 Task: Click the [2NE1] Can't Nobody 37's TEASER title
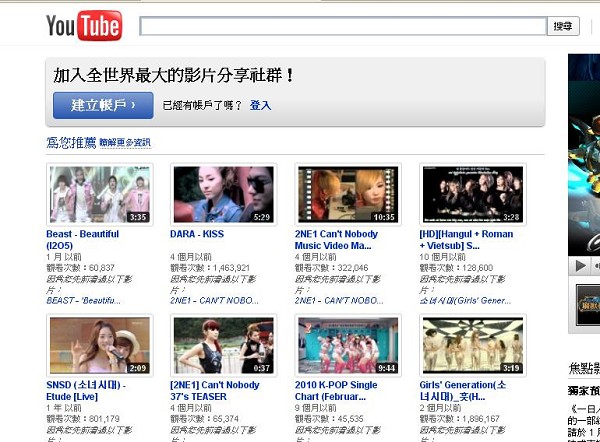pos(215,391)
